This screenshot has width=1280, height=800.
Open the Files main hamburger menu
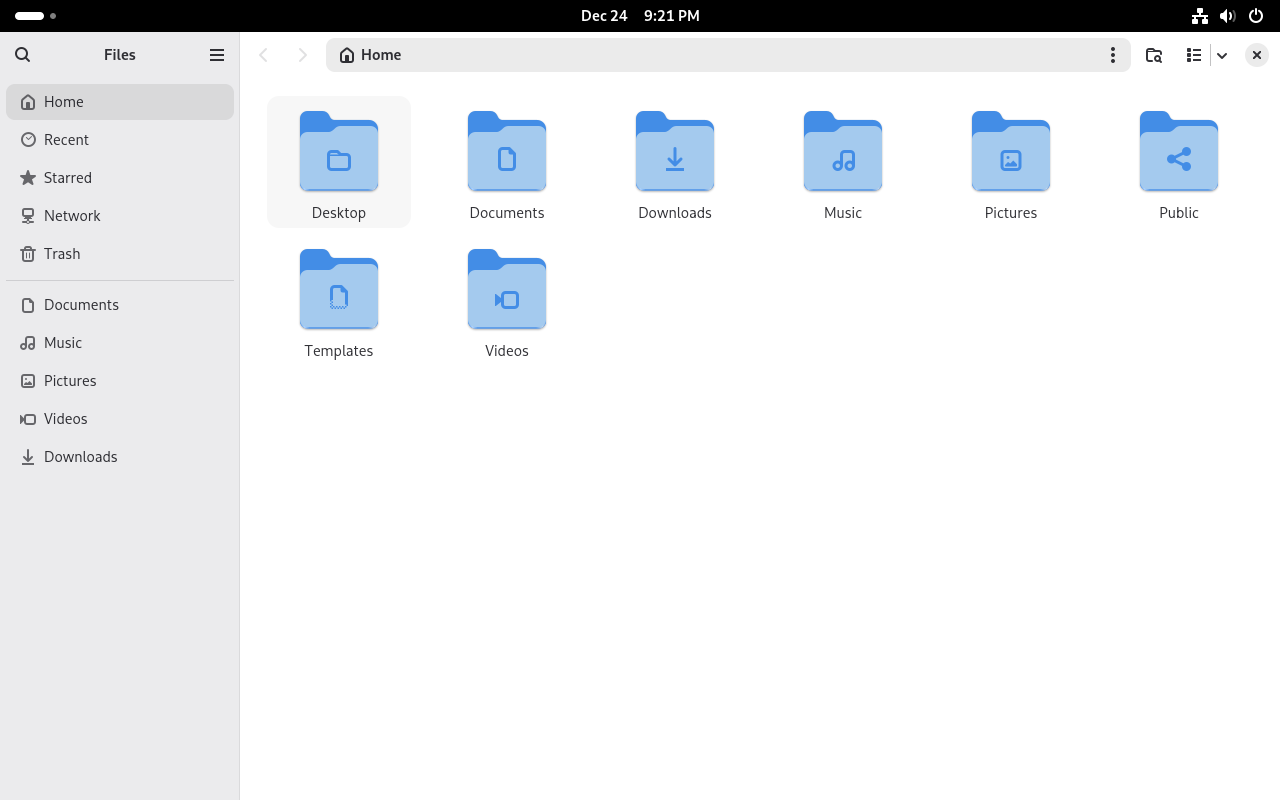pos(217,55)
